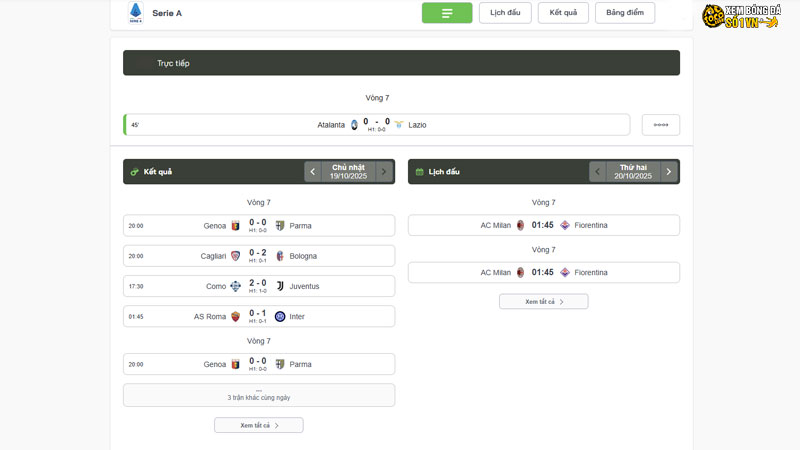Click the Juventus crest in results
This screenshot has height=450, width=800.
pos(280,286)
